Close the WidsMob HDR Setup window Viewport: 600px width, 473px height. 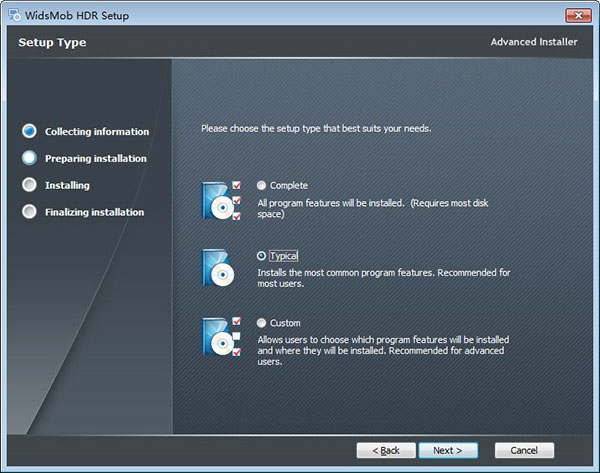tap(578, 15)
